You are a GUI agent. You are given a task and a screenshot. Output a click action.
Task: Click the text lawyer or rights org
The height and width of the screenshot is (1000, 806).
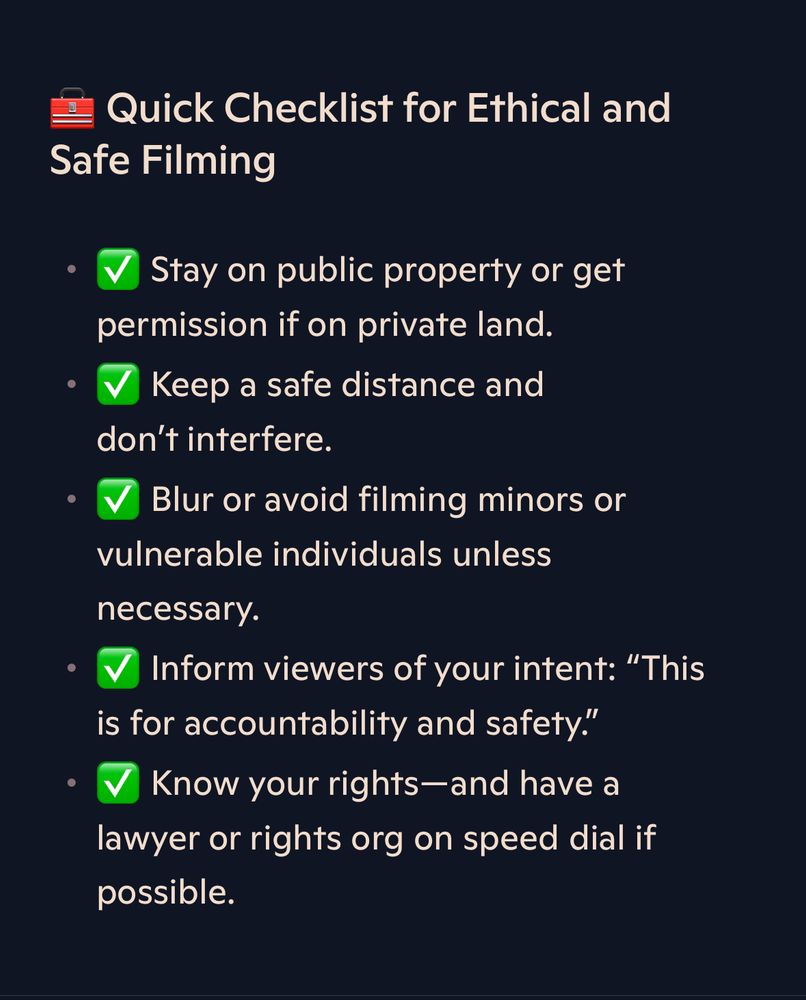250,839
